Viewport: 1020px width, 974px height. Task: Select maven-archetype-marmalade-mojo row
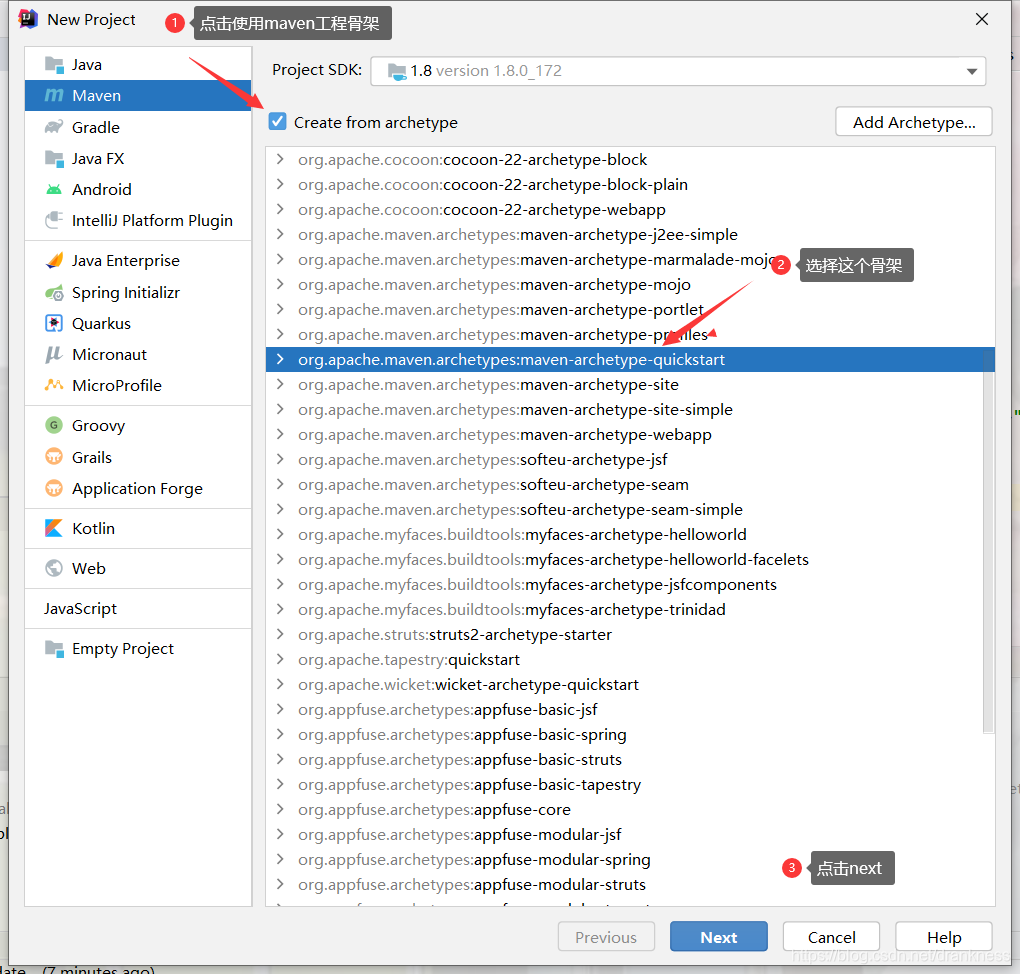[630, 259]
